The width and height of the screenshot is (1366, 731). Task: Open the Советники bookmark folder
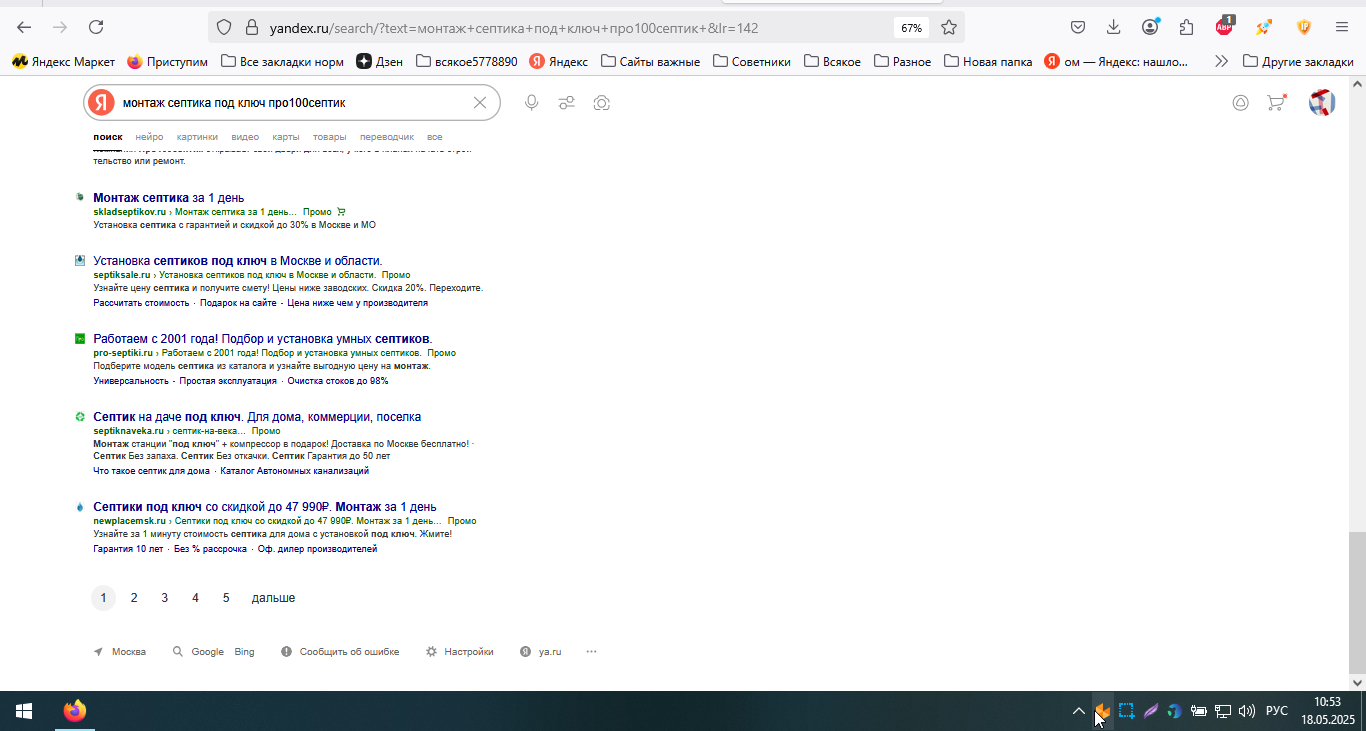coord(752,61)
